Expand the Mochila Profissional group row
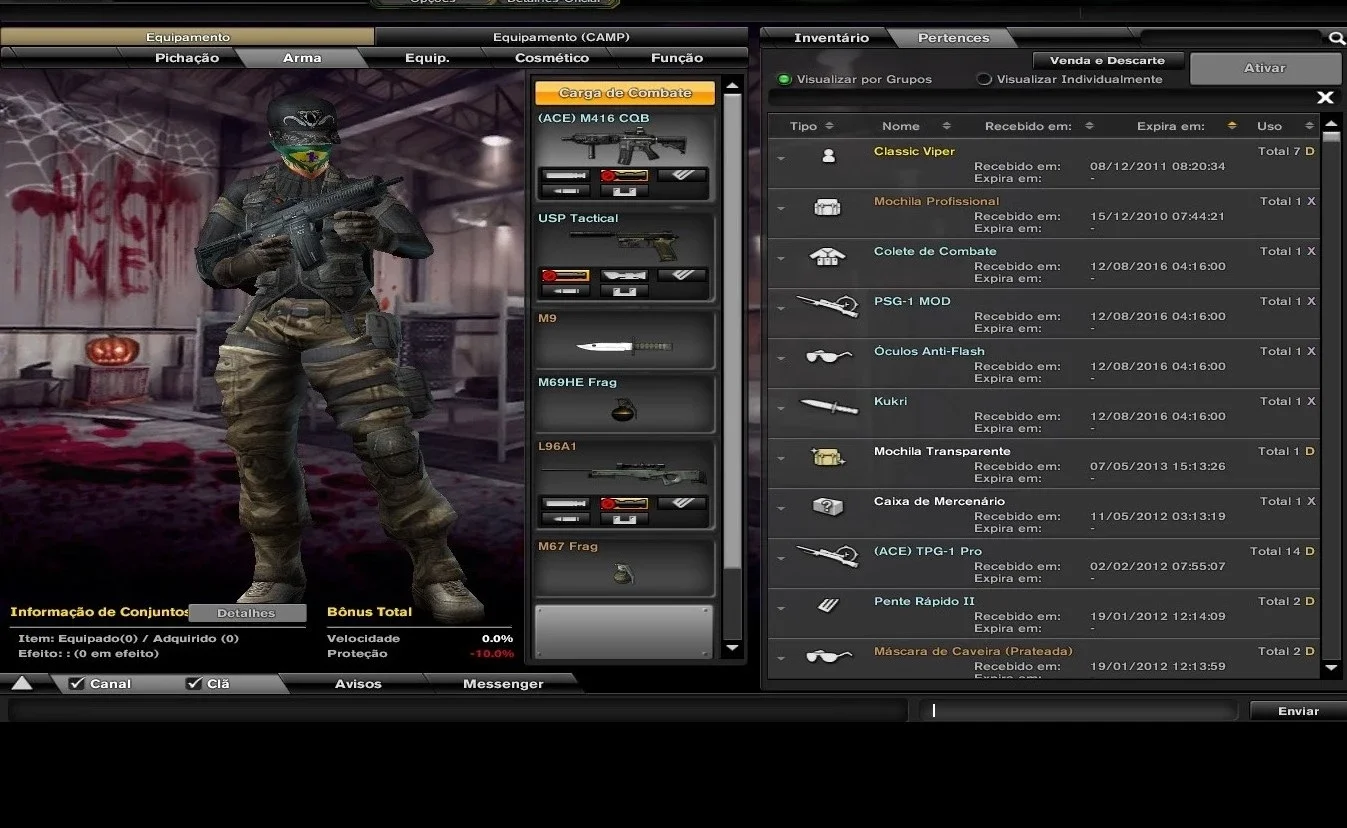Viewport: 1347px width, 828px height. [x=781, y=208]
